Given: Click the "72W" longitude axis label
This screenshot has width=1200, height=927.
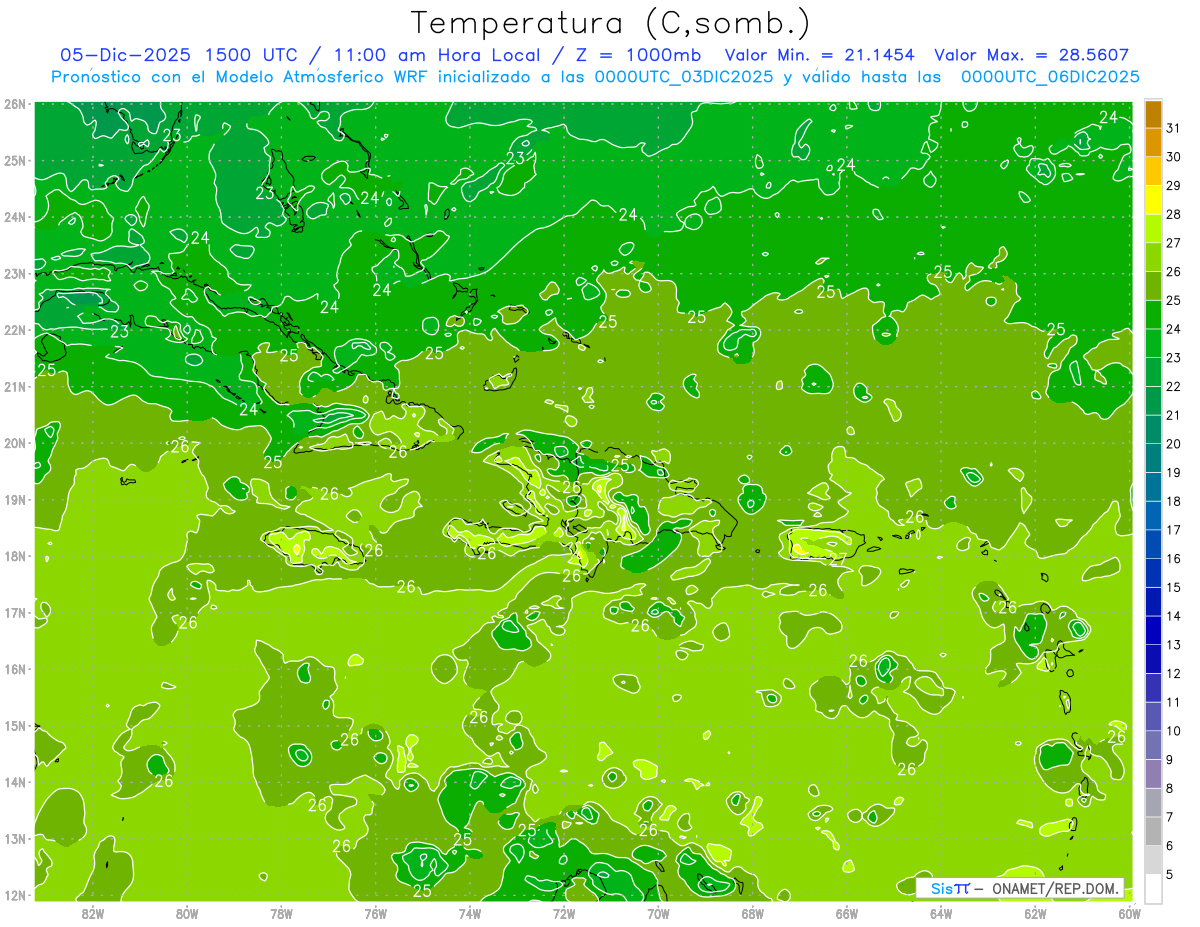Looking at the screenshot, I should pyautogui.click(x=564, y=913).
